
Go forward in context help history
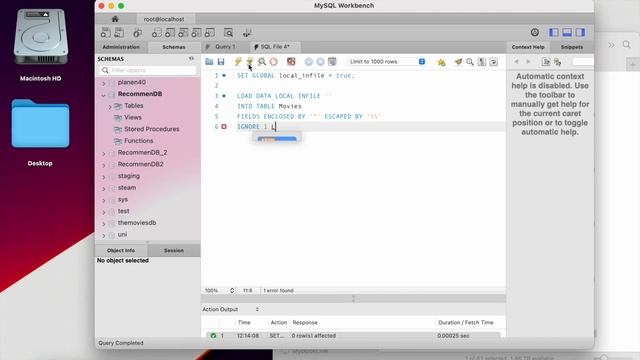528,62
